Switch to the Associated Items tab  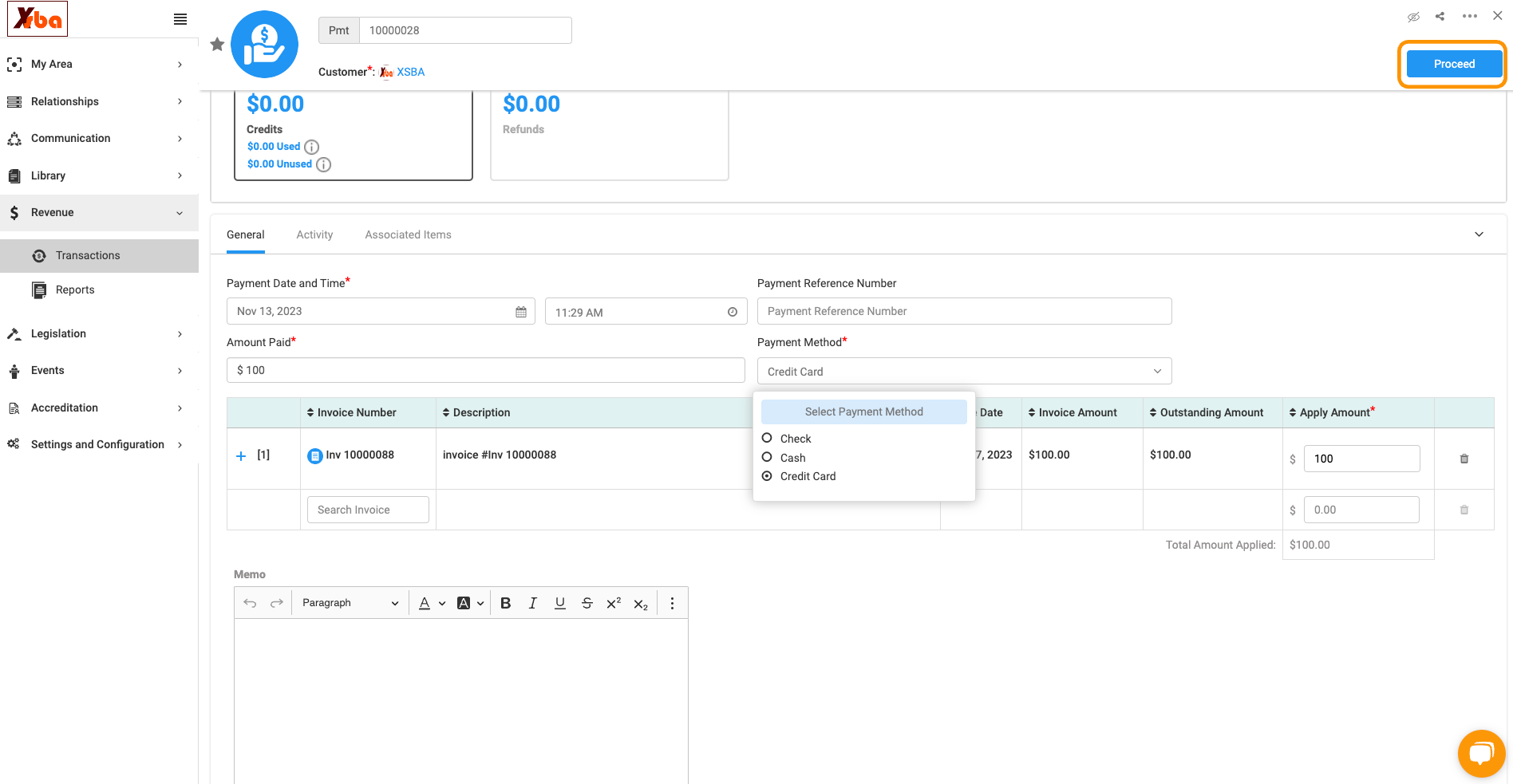408,234
